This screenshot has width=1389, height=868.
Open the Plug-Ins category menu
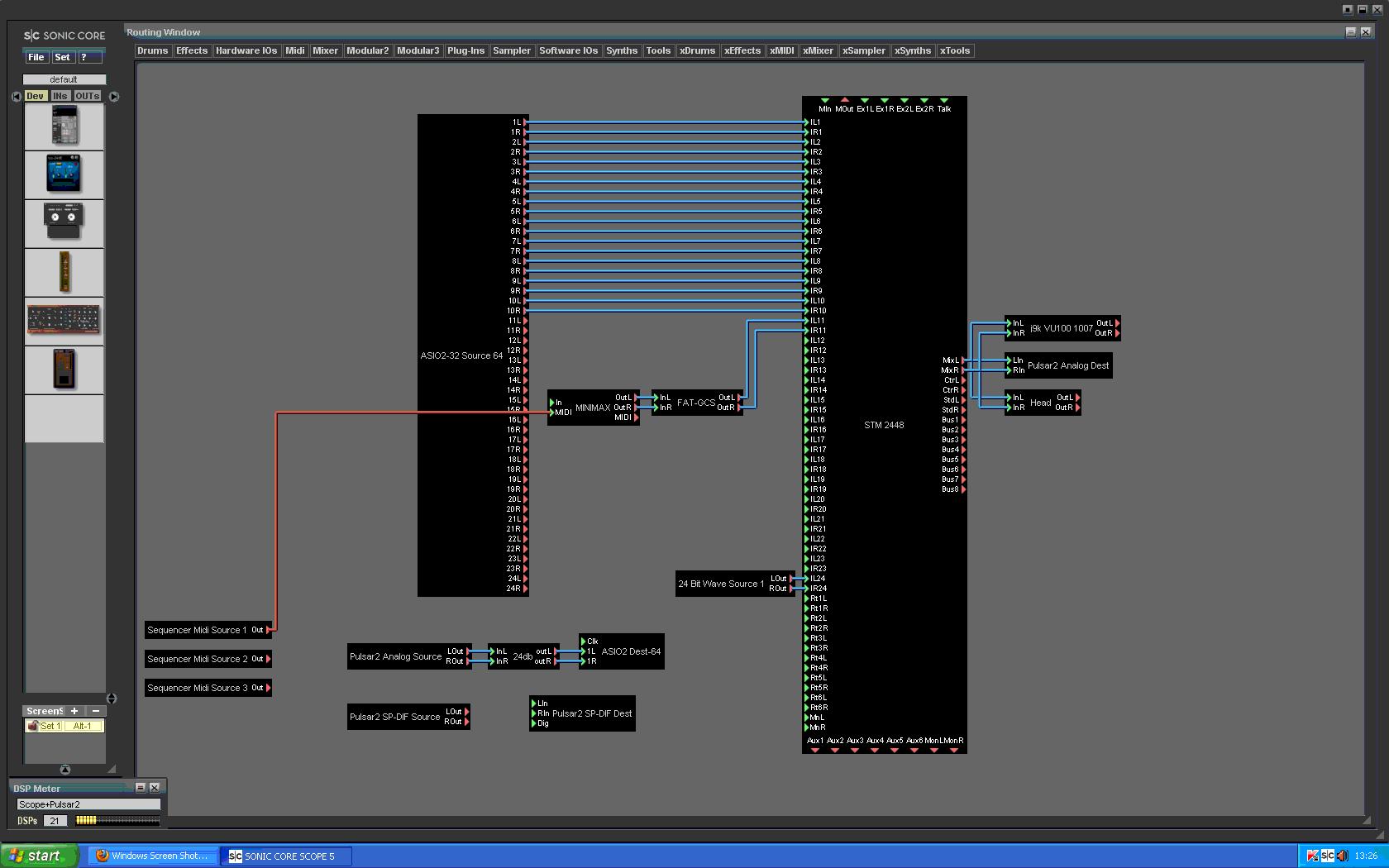[466, 50]
